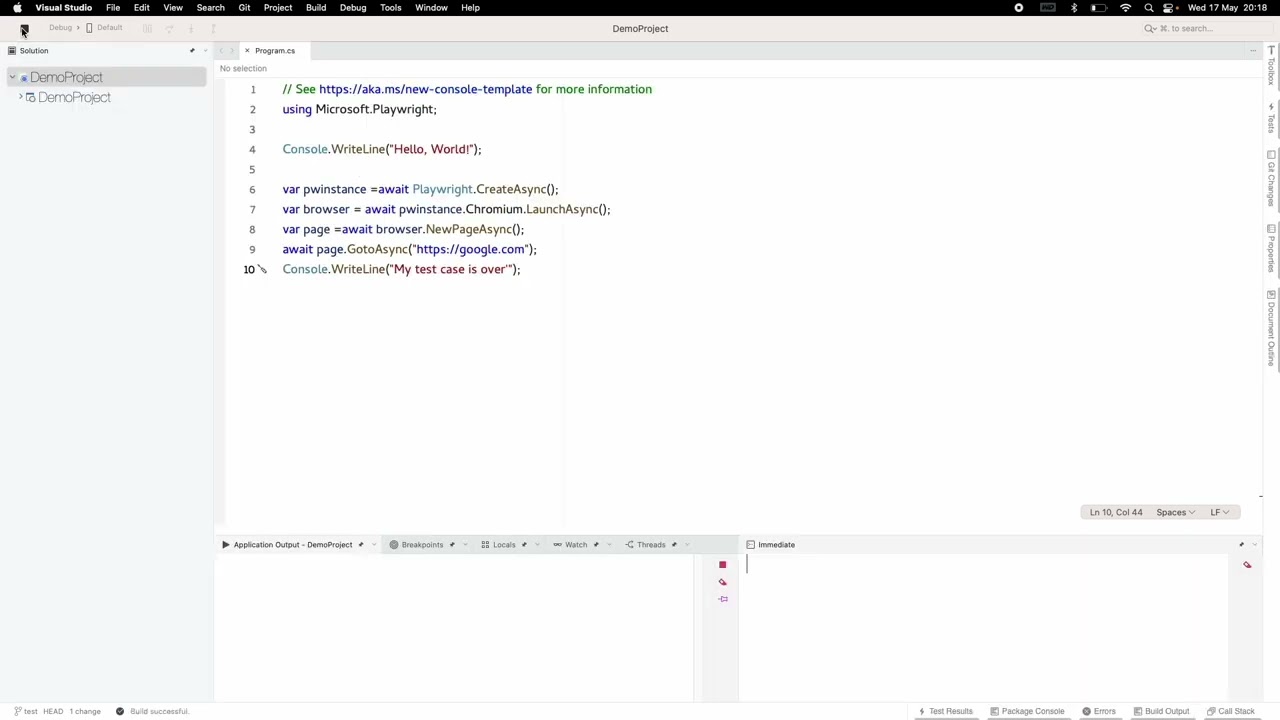Click the quick-fix pencil icon on line 10

[x=262, y=269]
